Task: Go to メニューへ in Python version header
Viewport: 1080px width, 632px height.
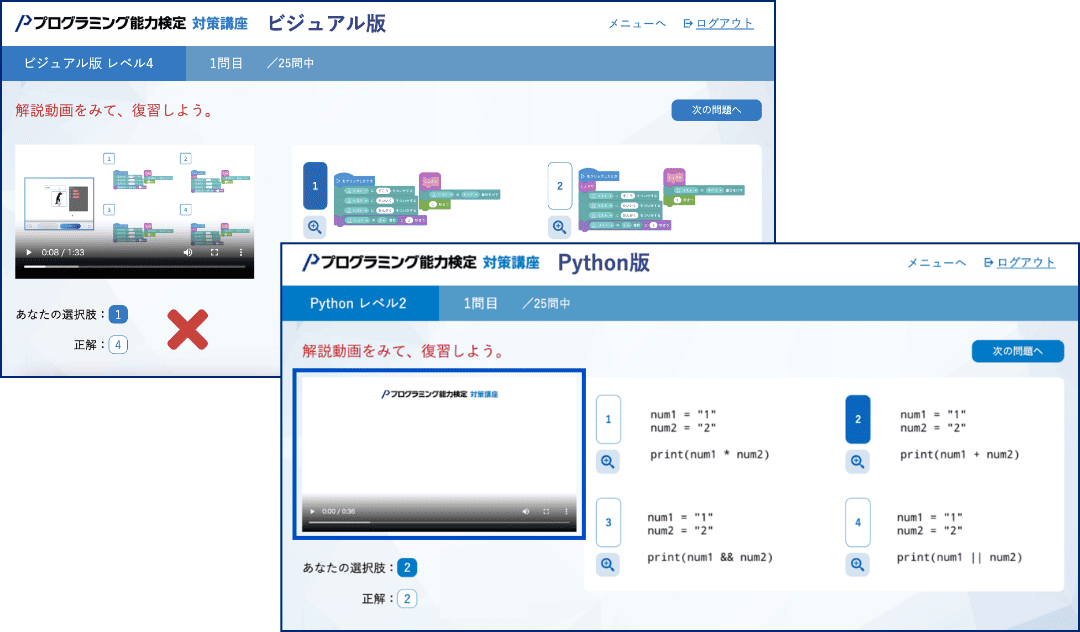Action: tap(936, 262)
